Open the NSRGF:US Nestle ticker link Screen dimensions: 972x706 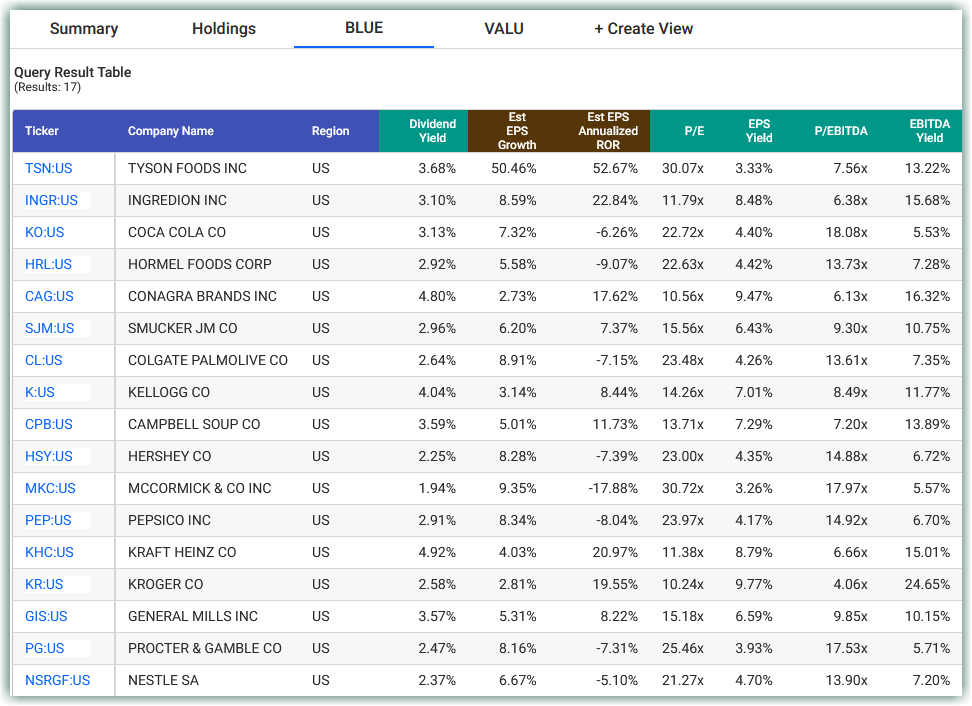click(54, 680)
